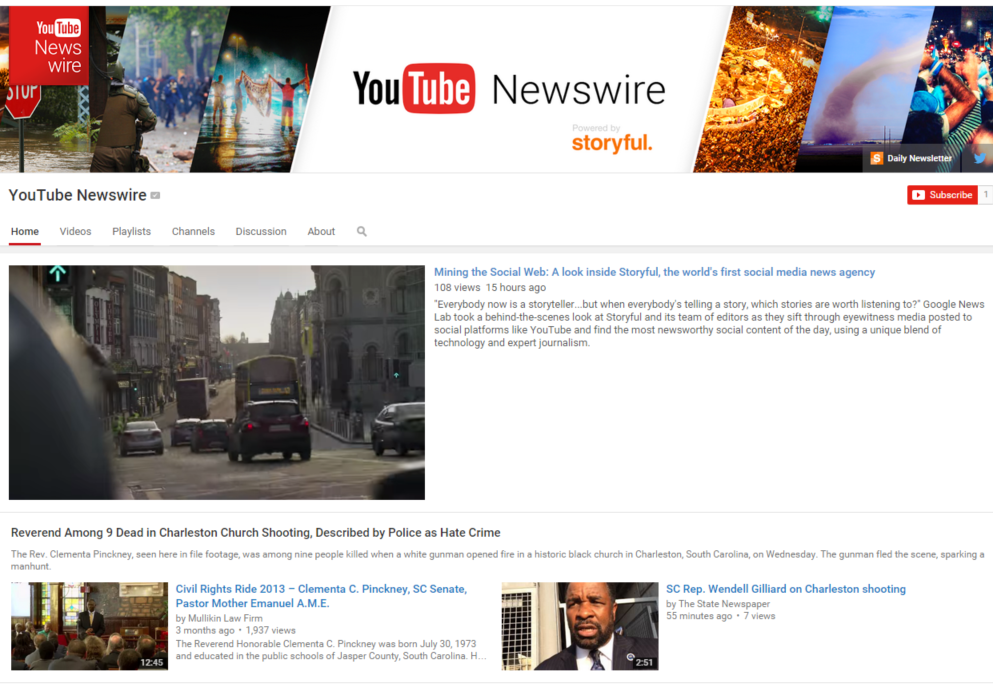Open the Mining the Social Web video title
The height and width of the screenshot is (694, 993).
point(654,272)
